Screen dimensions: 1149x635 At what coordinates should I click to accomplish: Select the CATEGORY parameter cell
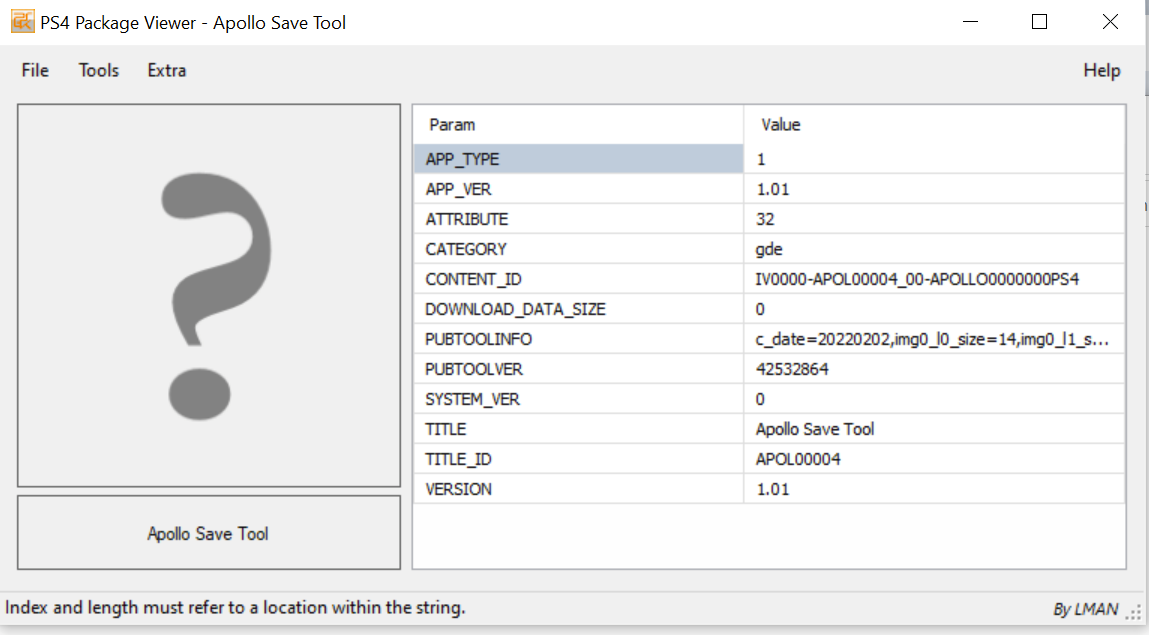[579, 249]
